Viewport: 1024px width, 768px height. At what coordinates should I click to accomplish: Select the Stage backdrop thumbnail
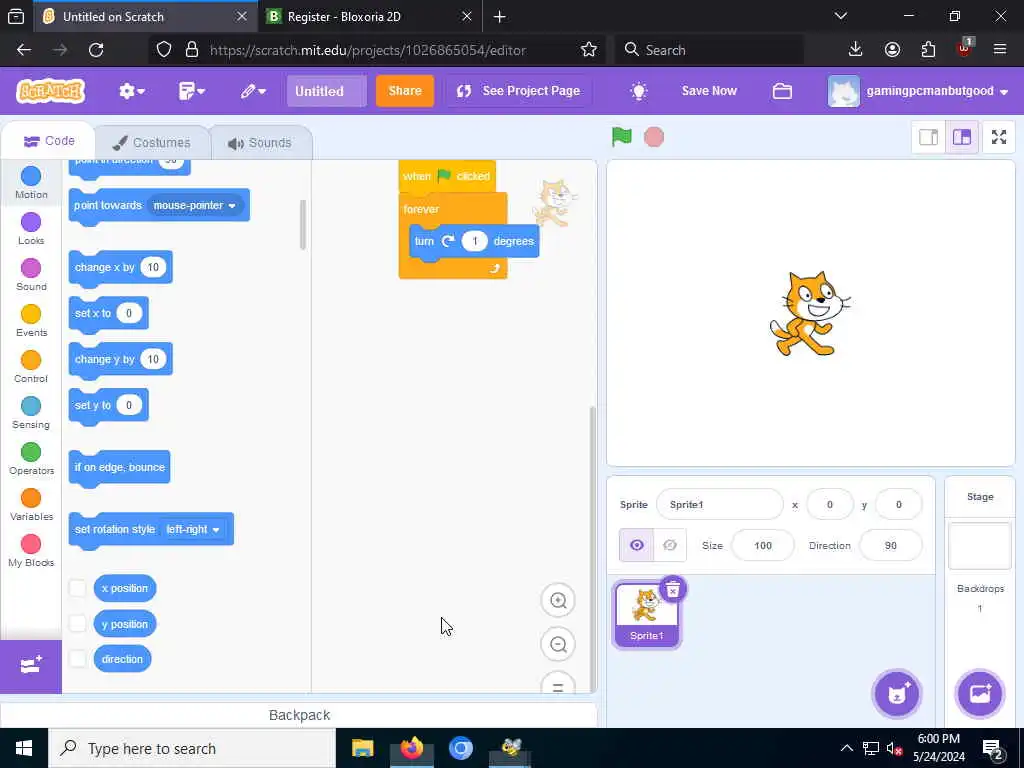(x=980, y=545)
